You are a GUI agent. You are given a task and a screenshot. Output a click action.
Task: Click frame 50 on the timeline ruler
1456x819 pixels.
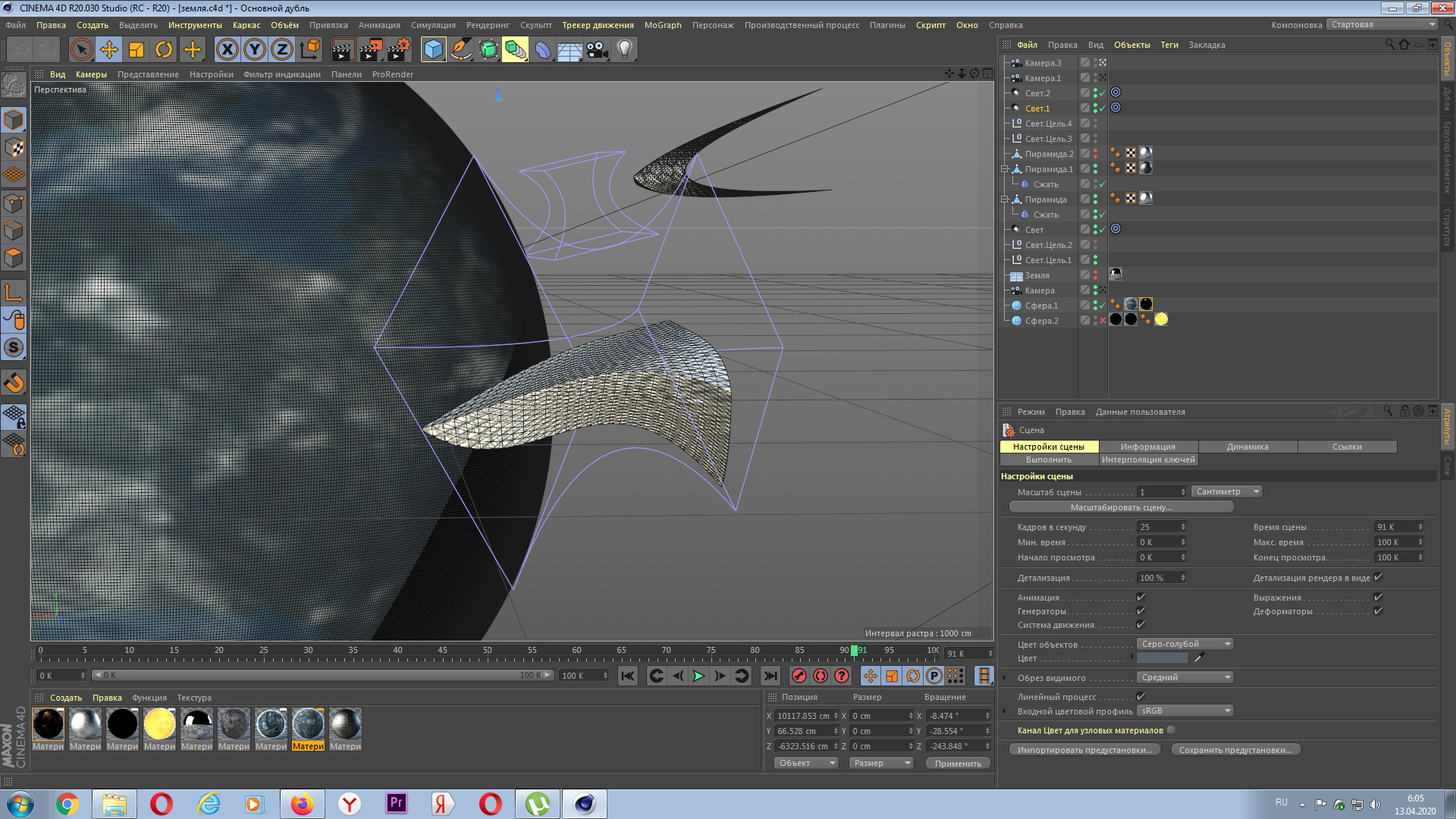(x=488, y=651)
